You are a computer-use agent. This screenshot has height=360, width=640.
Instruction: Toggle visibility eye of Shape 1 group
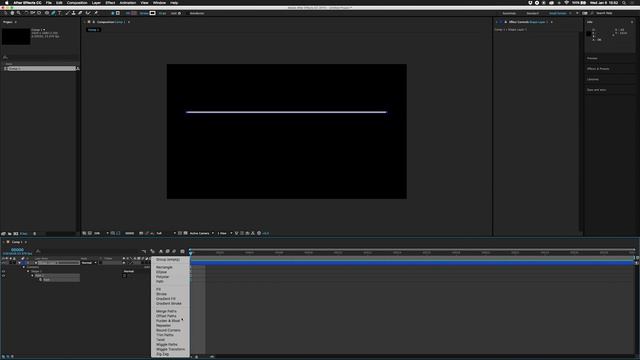[4, 271]
